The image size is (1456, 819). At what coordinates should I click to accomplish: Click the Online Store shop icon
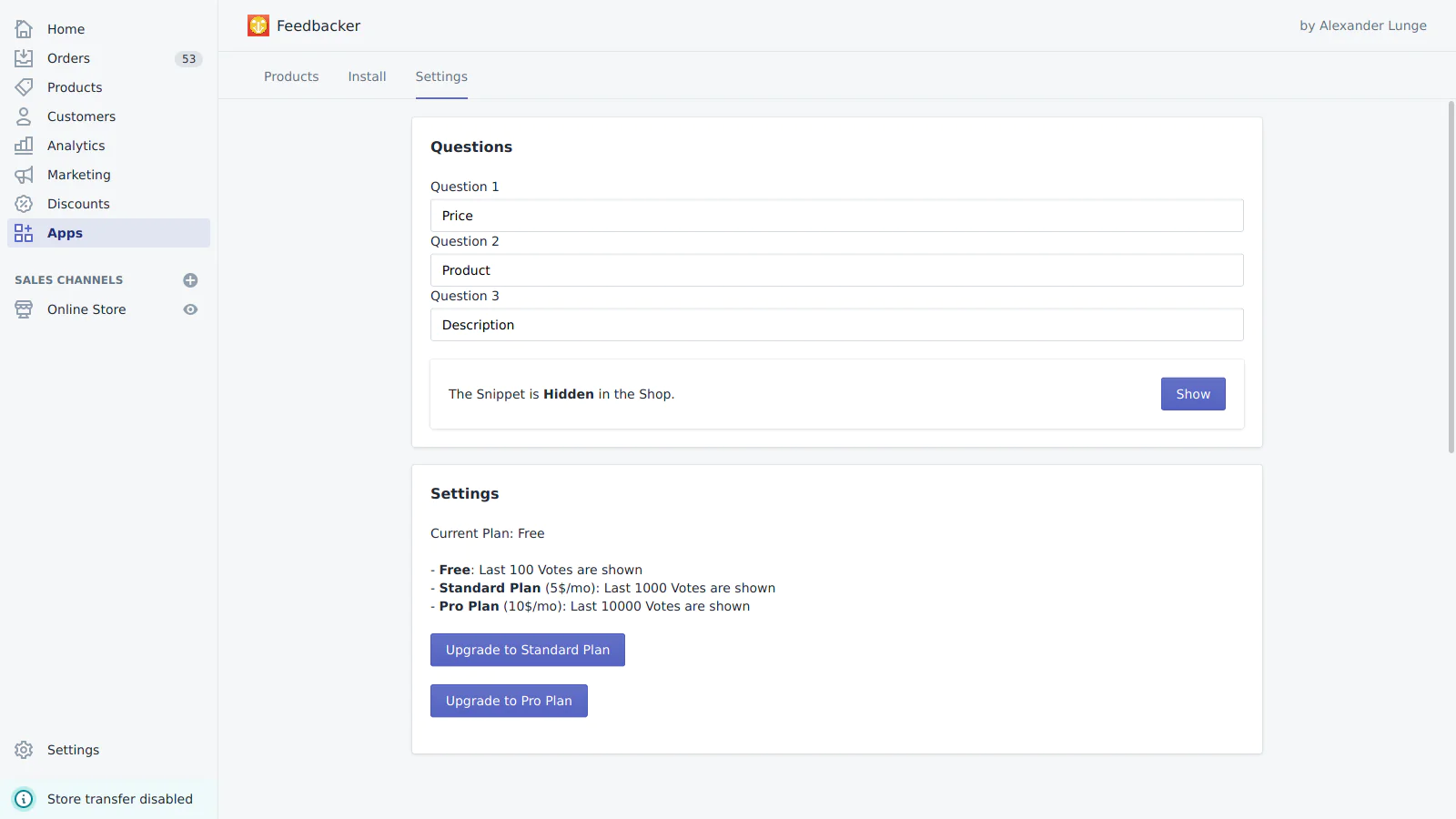(24, 309)
